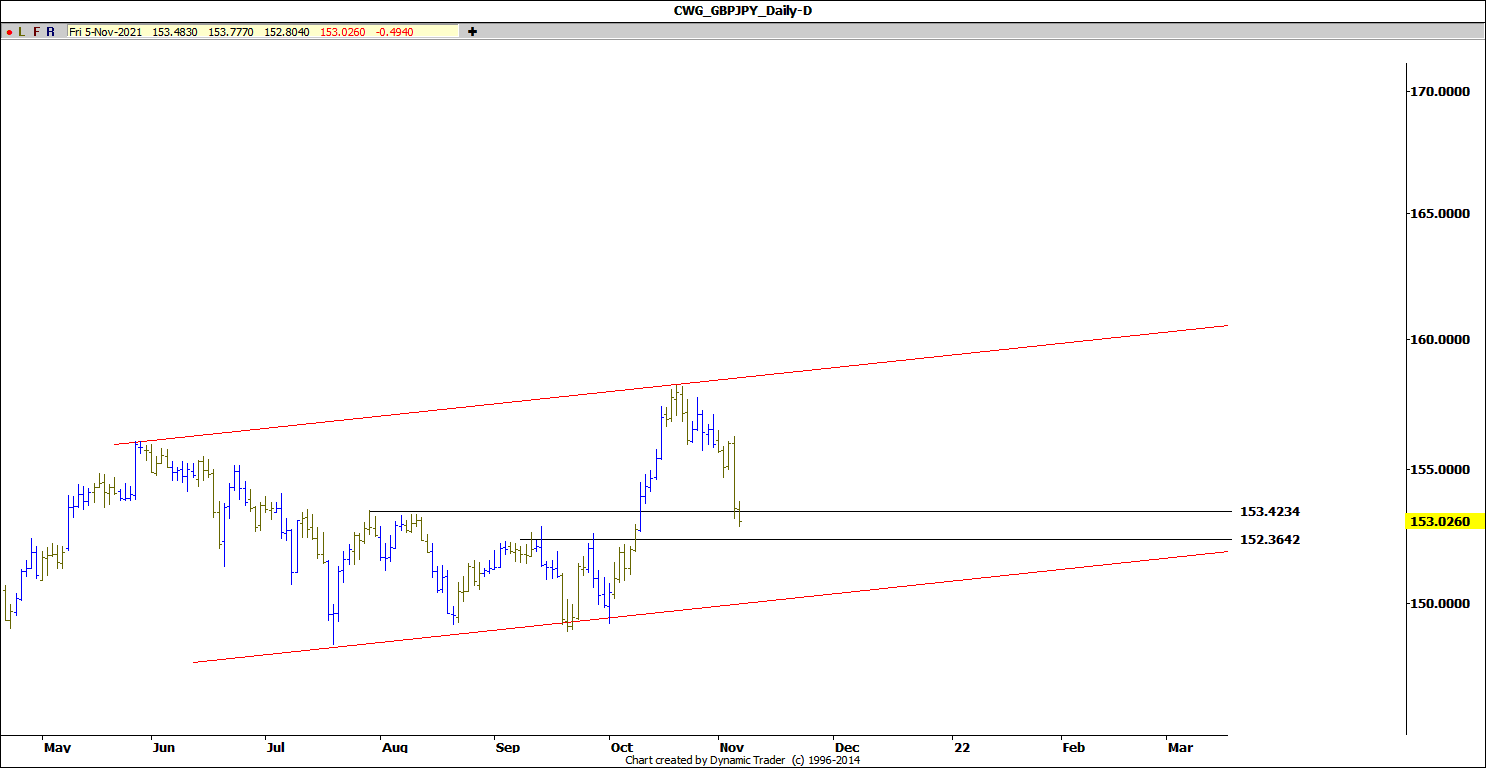This screenshot has width=1486, height=768.
Task: Click the date Fri 5-Nov-2021 in the data bar
Action: pyautogui.click(x=106, y=32)
